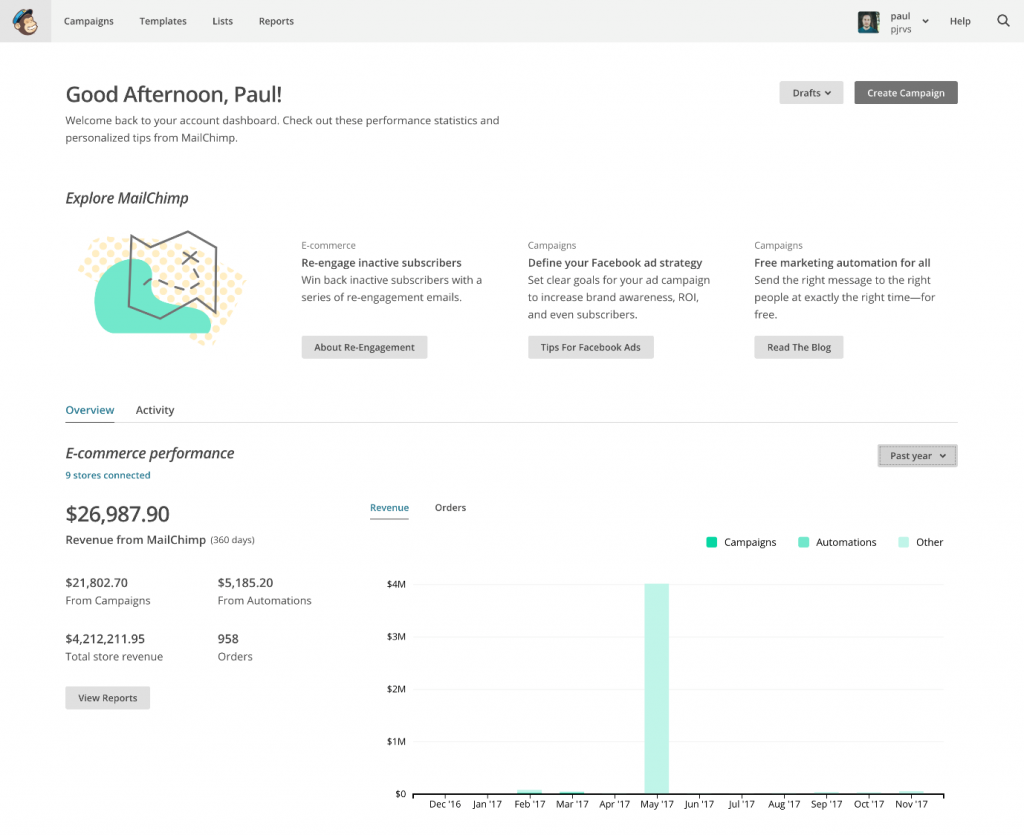Open search with the magnifying glass icon
This screenshot has height=835, width=1024.
(x=1003, y=21)
